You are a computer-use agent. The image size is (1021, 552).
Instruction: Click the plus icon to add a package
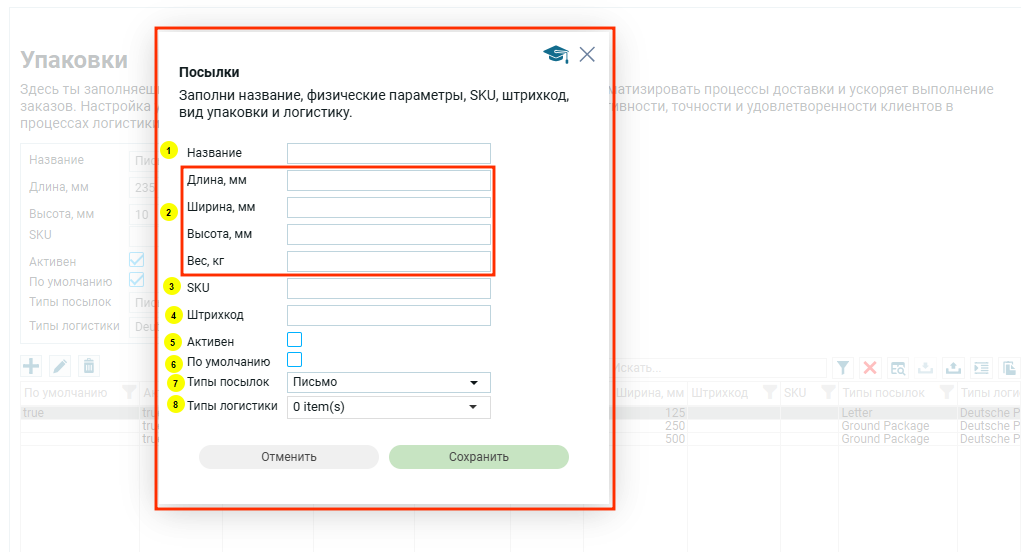31,367
